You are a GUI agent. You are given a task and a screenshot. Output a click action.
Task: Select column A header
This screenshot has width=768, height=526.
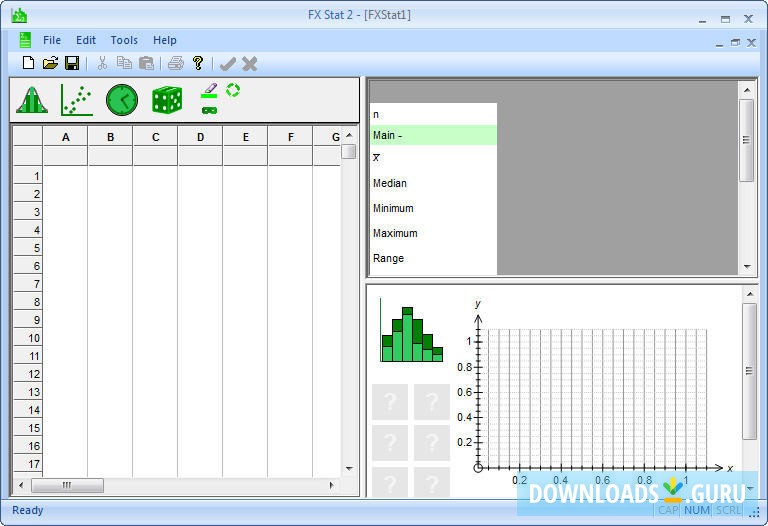66,137
